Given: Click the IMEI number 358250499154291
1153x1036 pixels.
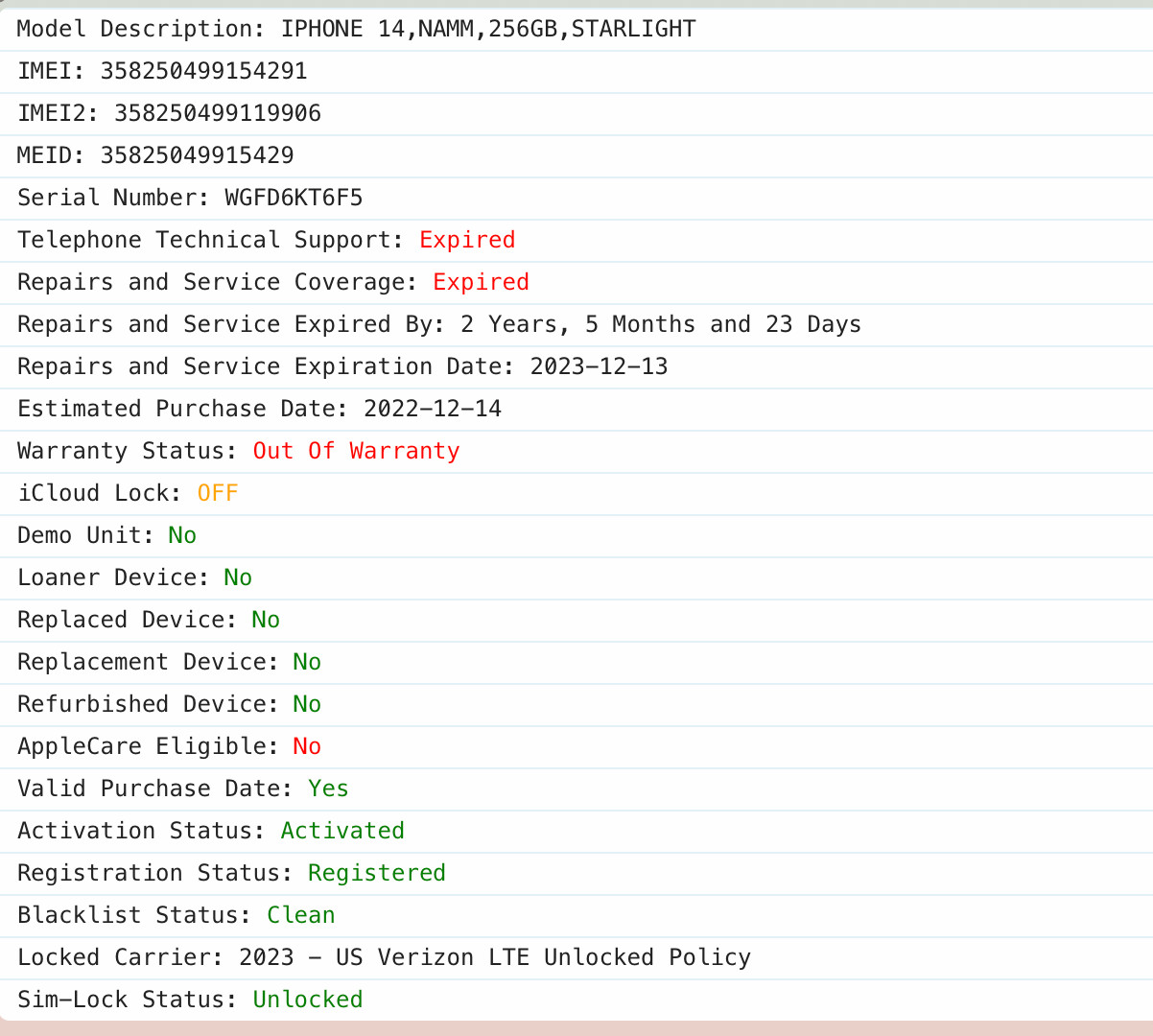Looking at the screenshot, I should click(203, 71).
